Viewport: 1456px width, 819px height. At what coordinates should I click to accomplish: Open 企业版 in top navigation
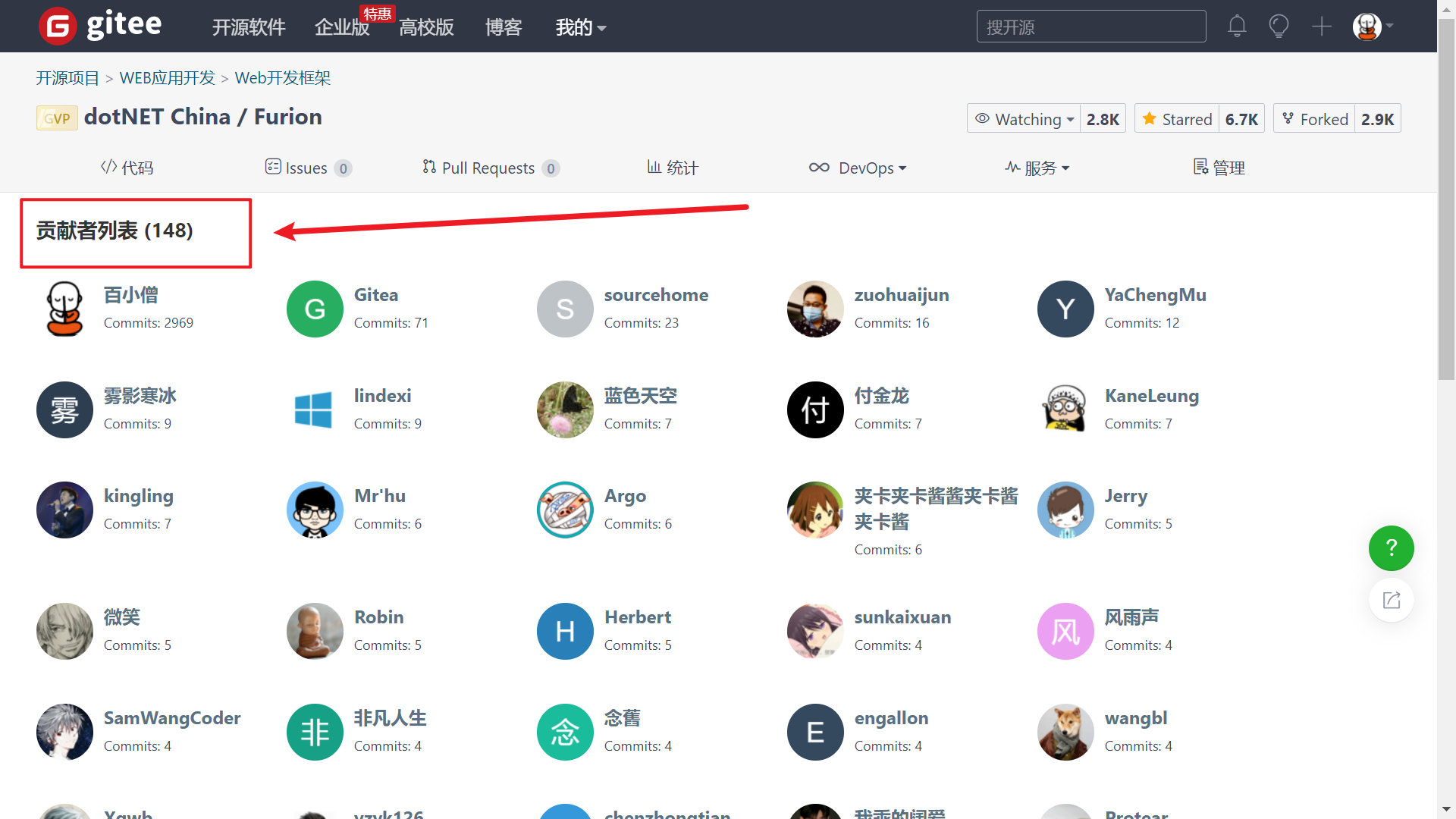(x=342, y=27)
